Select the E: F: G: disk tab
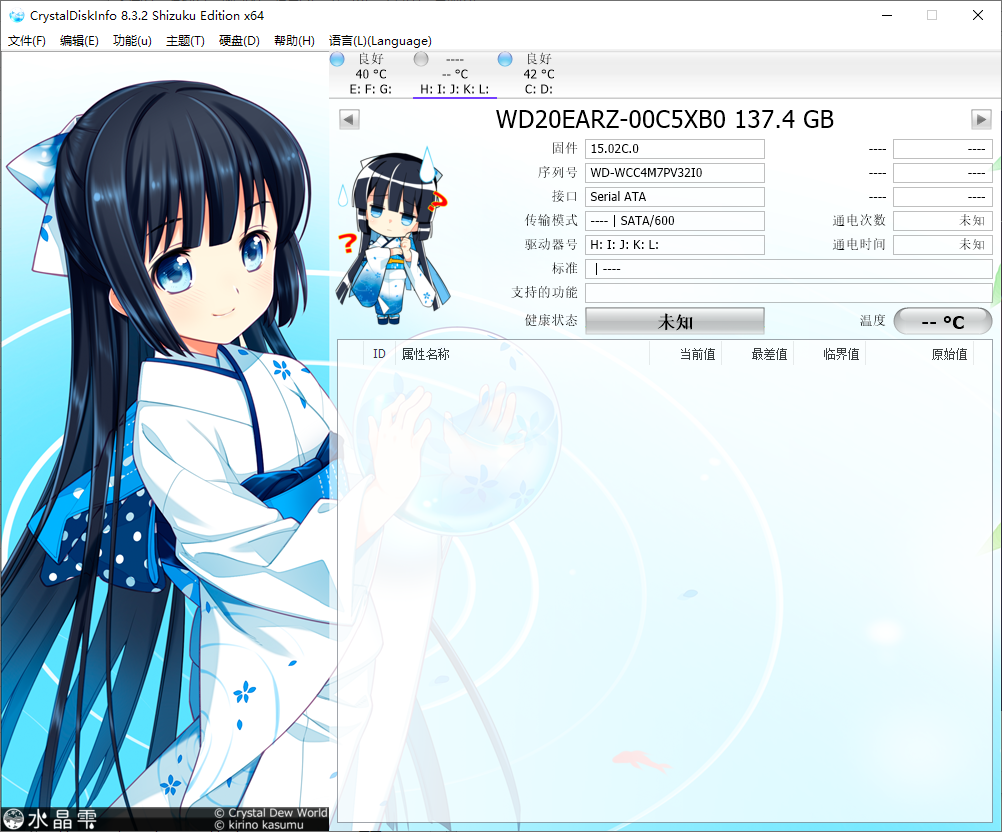Viewport: 1002px width, 832px height. click(x=371, y=74)
